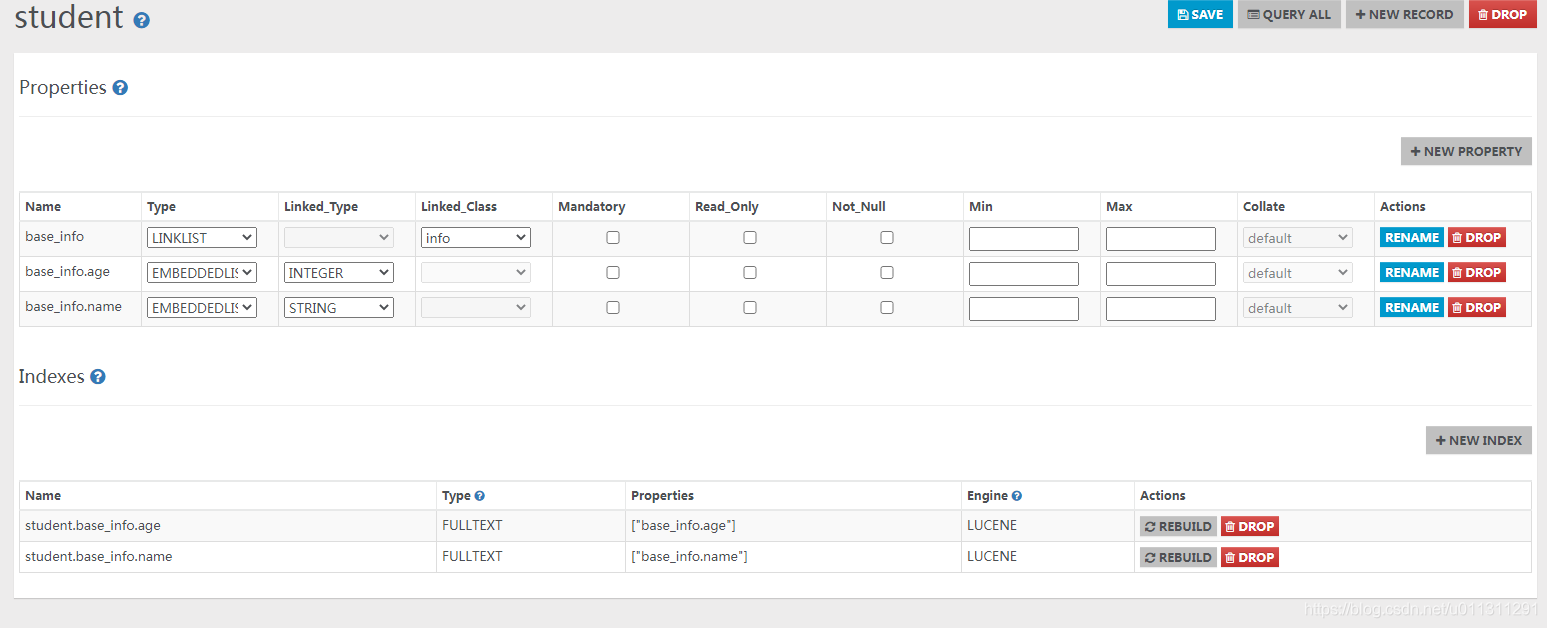Drop the base_info.name property

1476,308
